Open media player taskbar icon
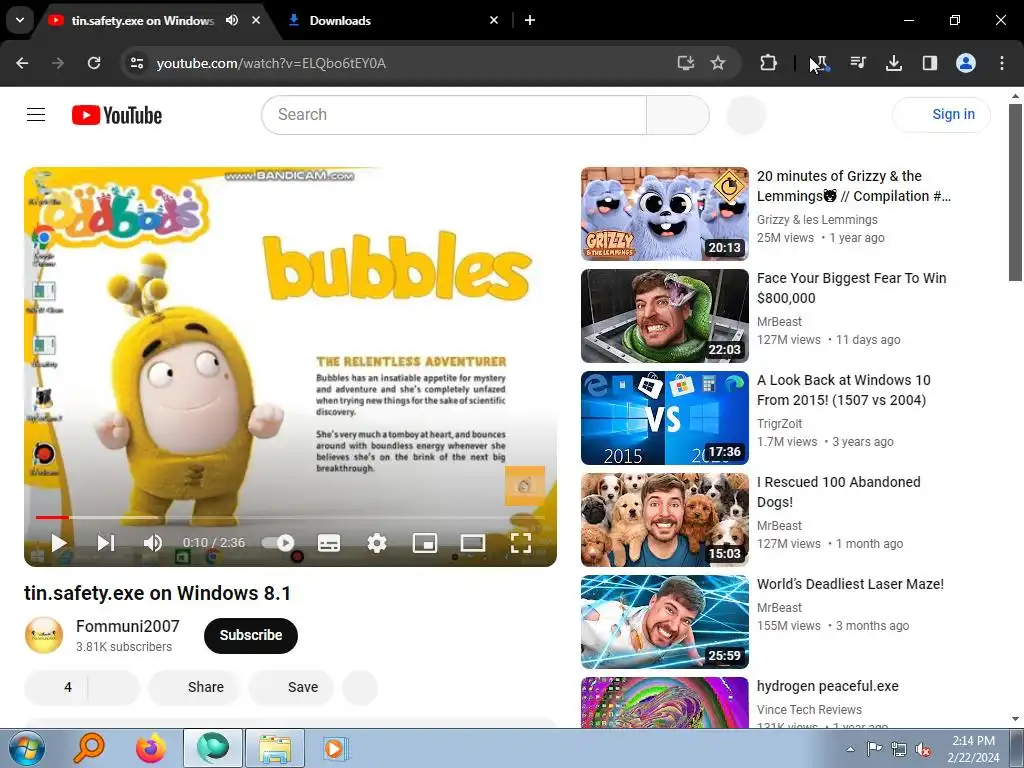The width and height of the screenshot is (1024, 768). [x=336, y=748]
